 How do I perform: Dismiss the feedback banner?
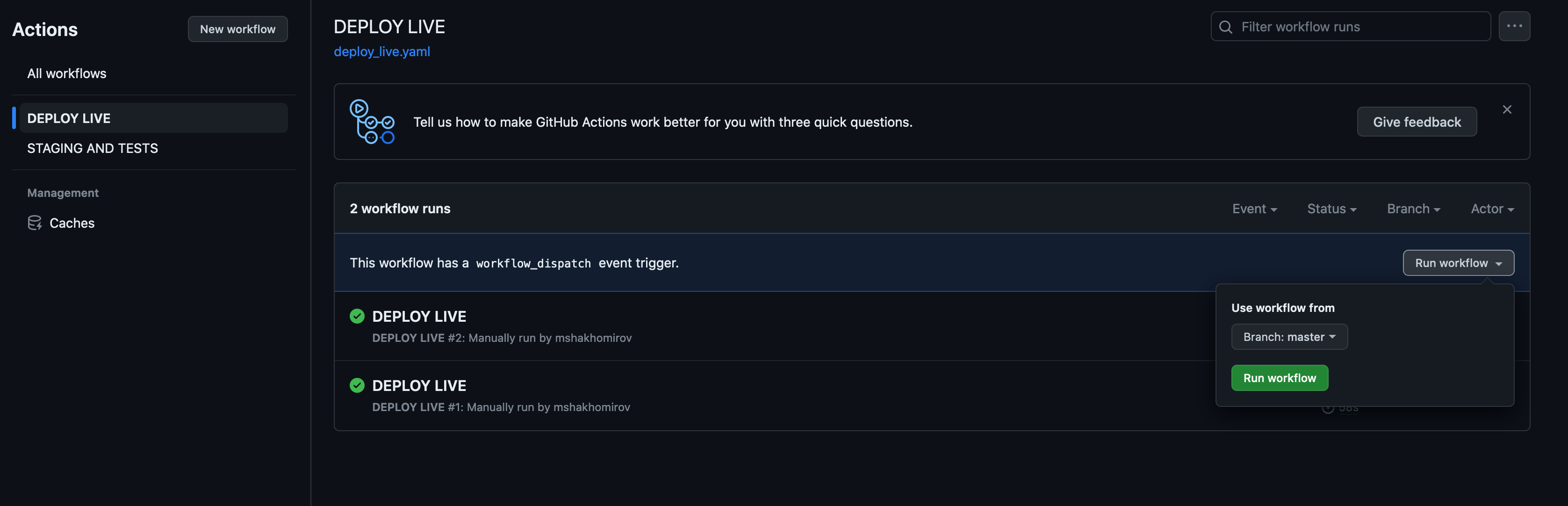click(x=1506, y=109)
